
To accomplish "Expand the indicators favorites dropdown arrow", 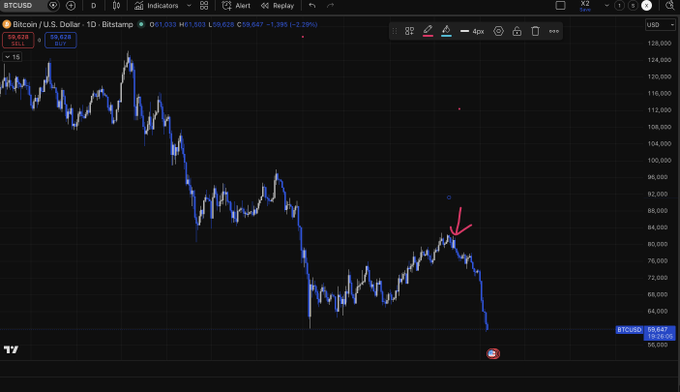I will pos(189,6).
